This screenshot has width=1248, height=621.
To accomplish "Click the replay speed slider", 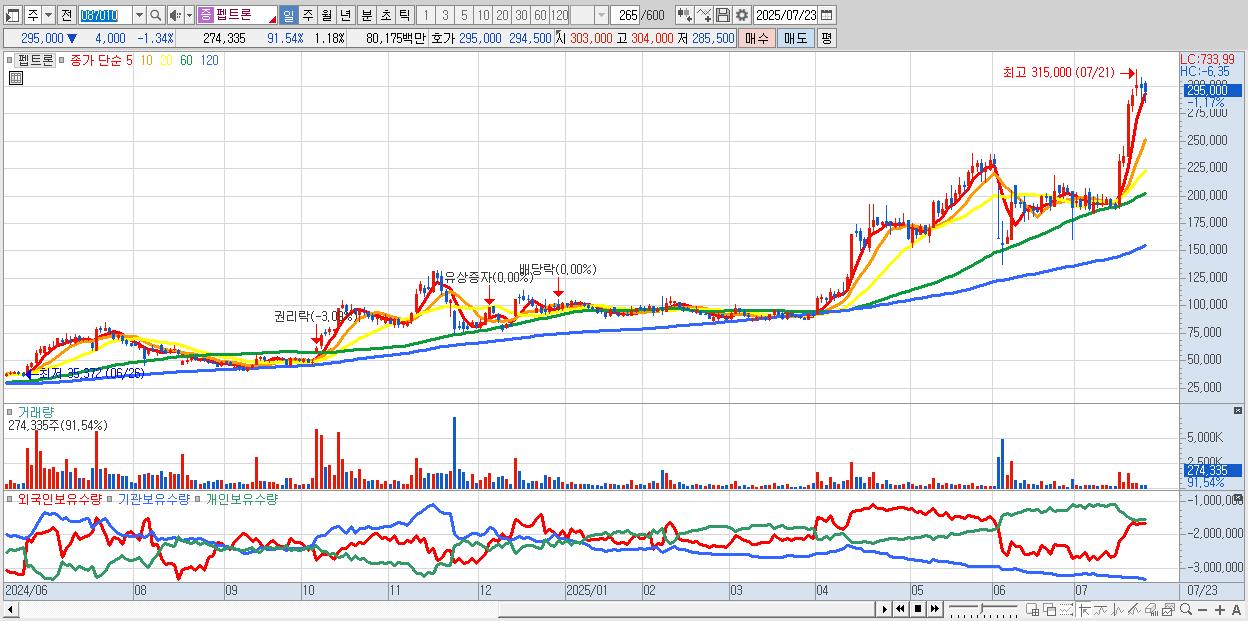I will (x=983, y=609).
